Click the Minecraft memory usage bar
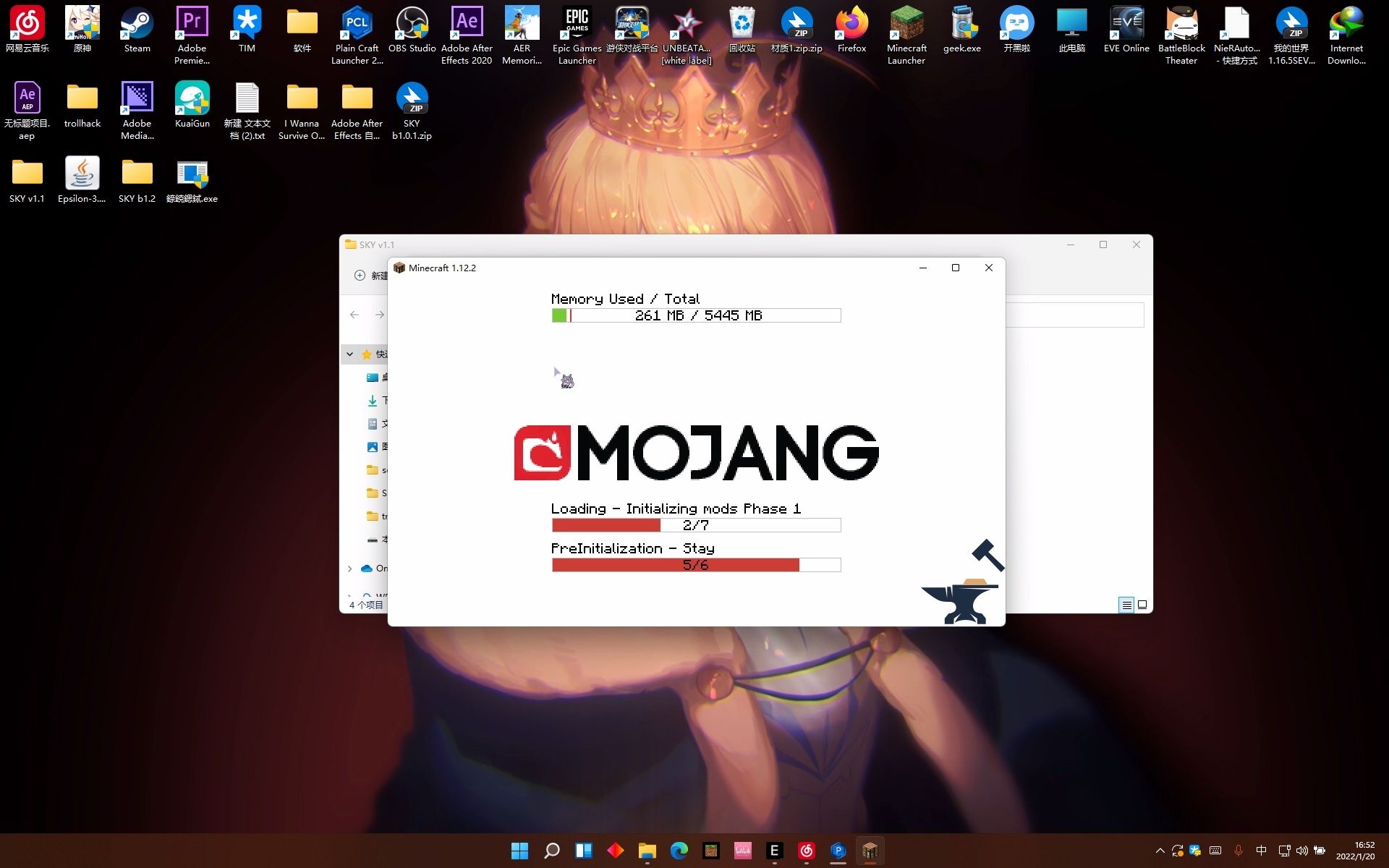1389x868 pixels. tap(696, 315)
